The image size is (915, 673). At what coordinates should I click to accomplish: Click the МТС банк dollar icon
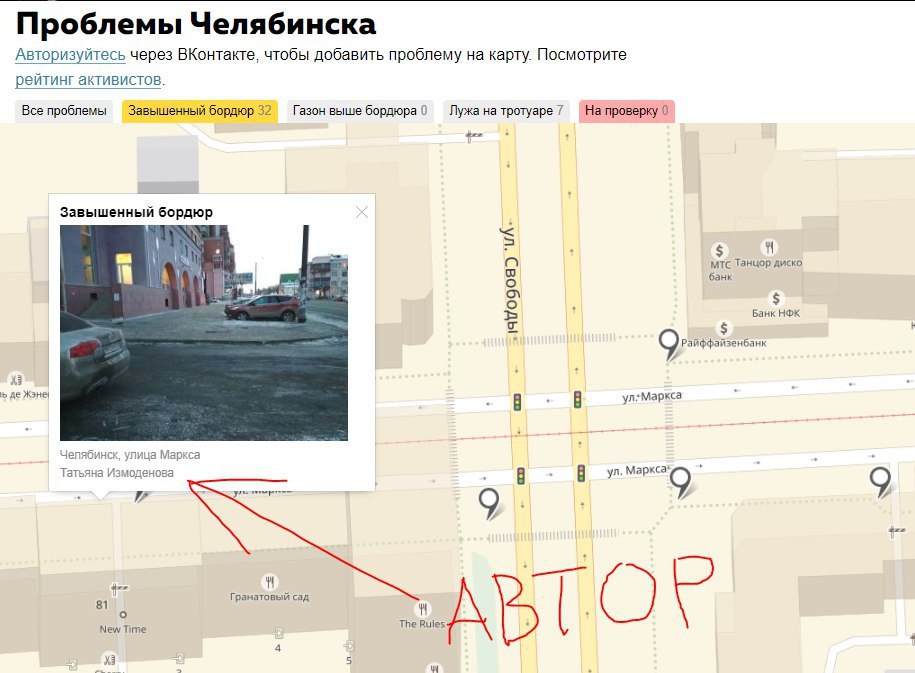719,251
